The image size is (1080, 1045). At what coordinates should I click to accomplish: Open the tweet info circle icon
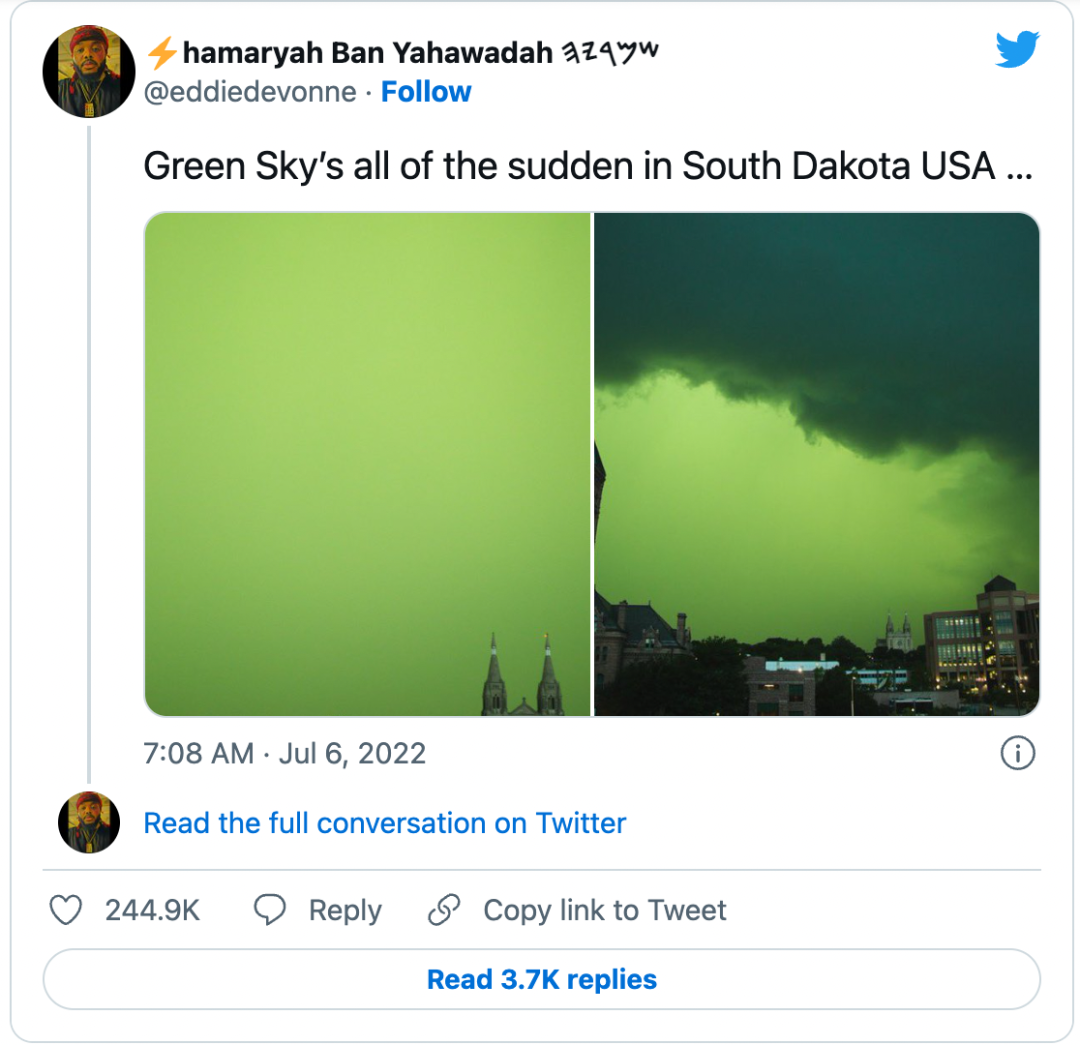coord(1017,753)
